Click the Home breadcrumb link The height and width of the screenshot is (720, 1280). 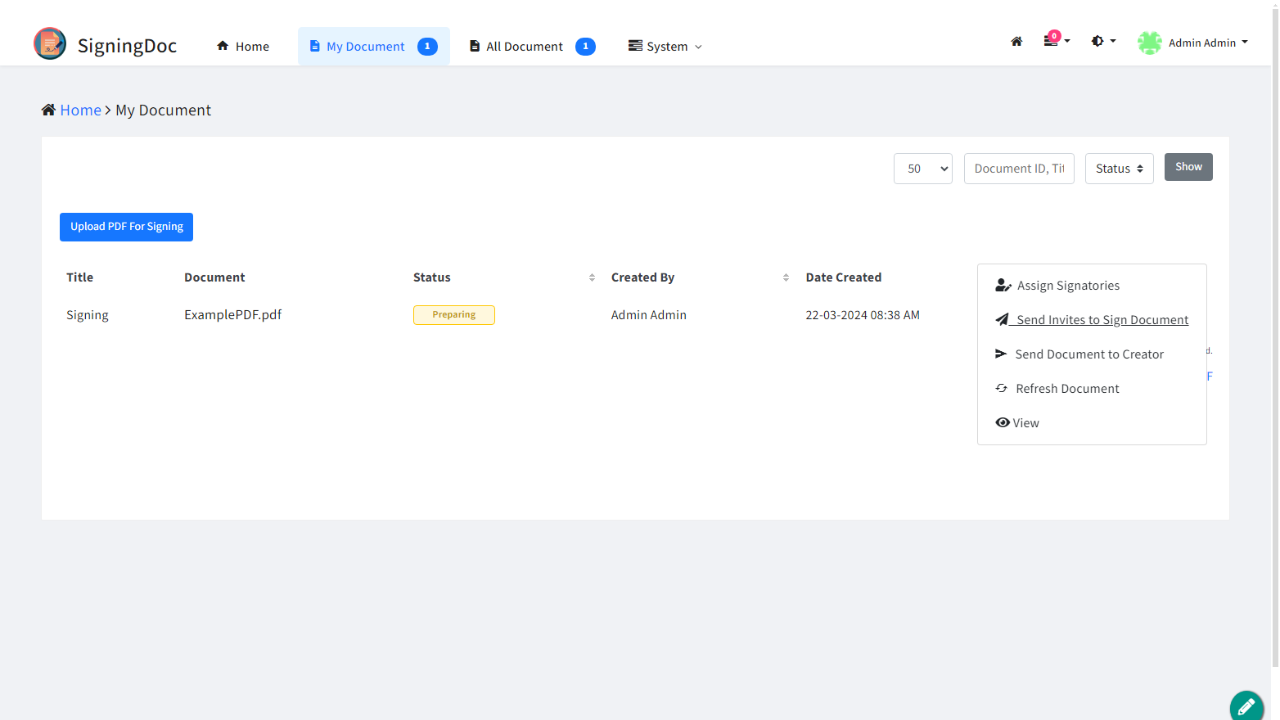point(80,110)
